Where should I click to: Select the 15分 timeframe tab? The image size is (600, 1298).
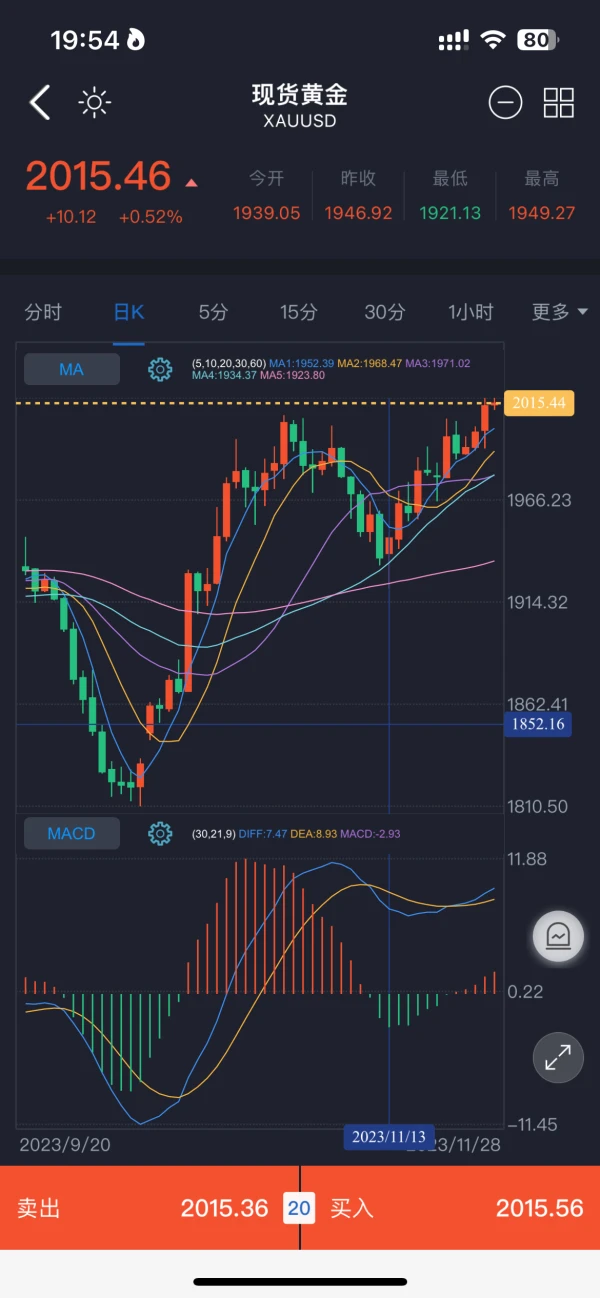point(298,312)
